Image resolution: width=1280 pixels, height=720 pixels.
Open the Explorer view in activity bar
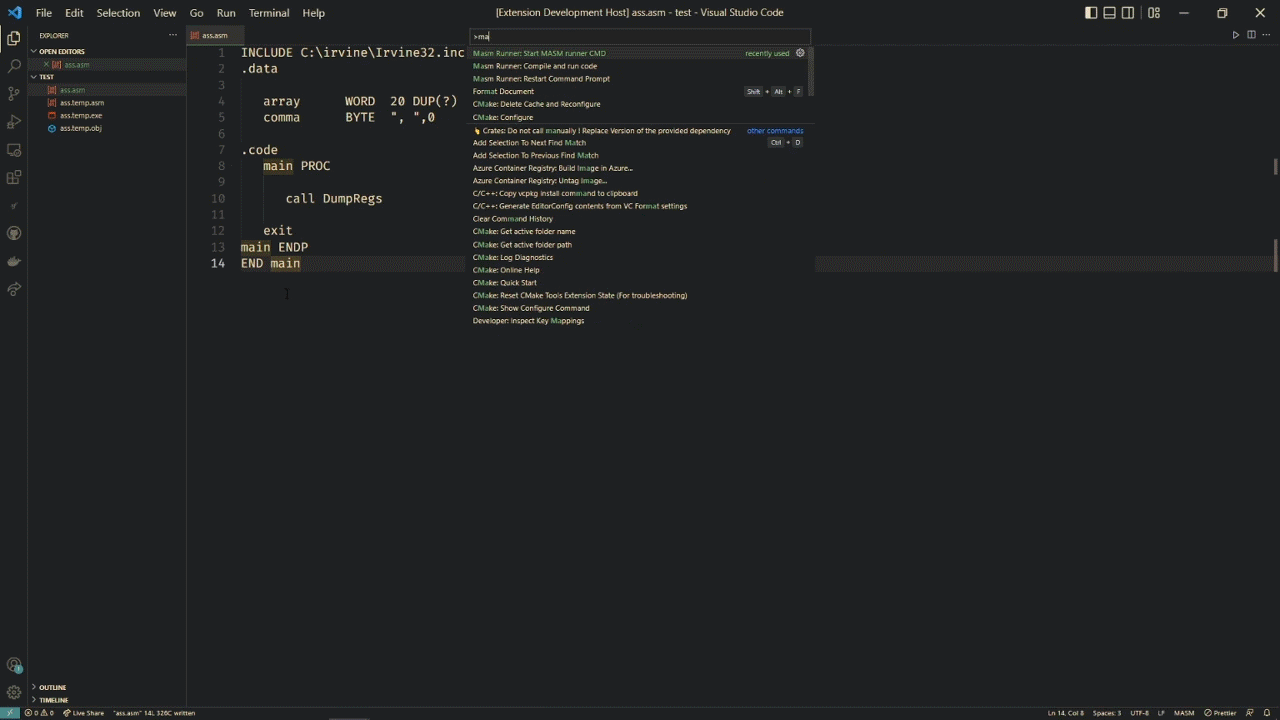[x=14, y=38]
